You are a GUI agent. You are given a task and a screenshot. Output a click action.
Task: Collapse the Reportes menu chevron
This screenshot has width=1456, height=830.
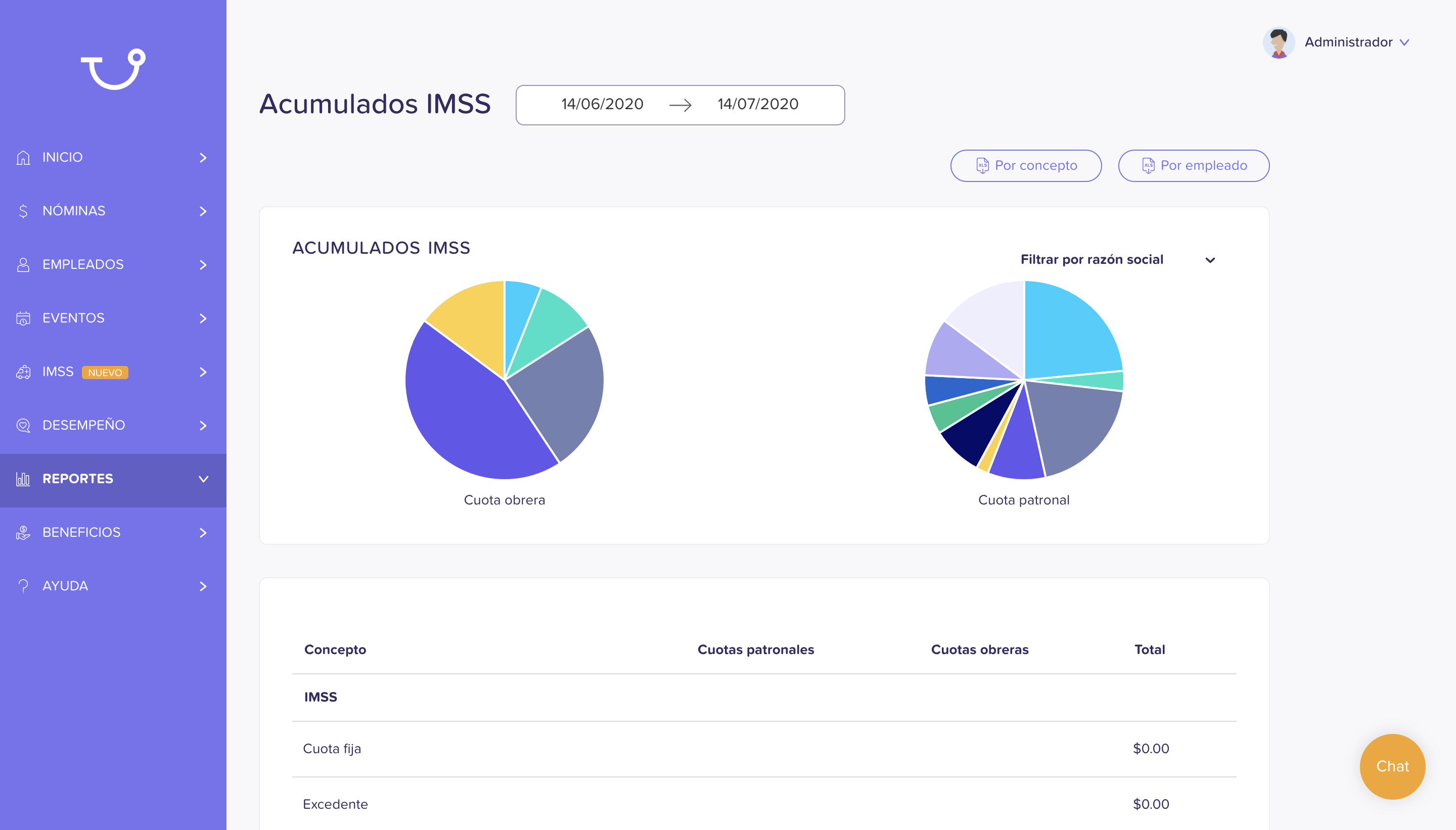point(204,479)
